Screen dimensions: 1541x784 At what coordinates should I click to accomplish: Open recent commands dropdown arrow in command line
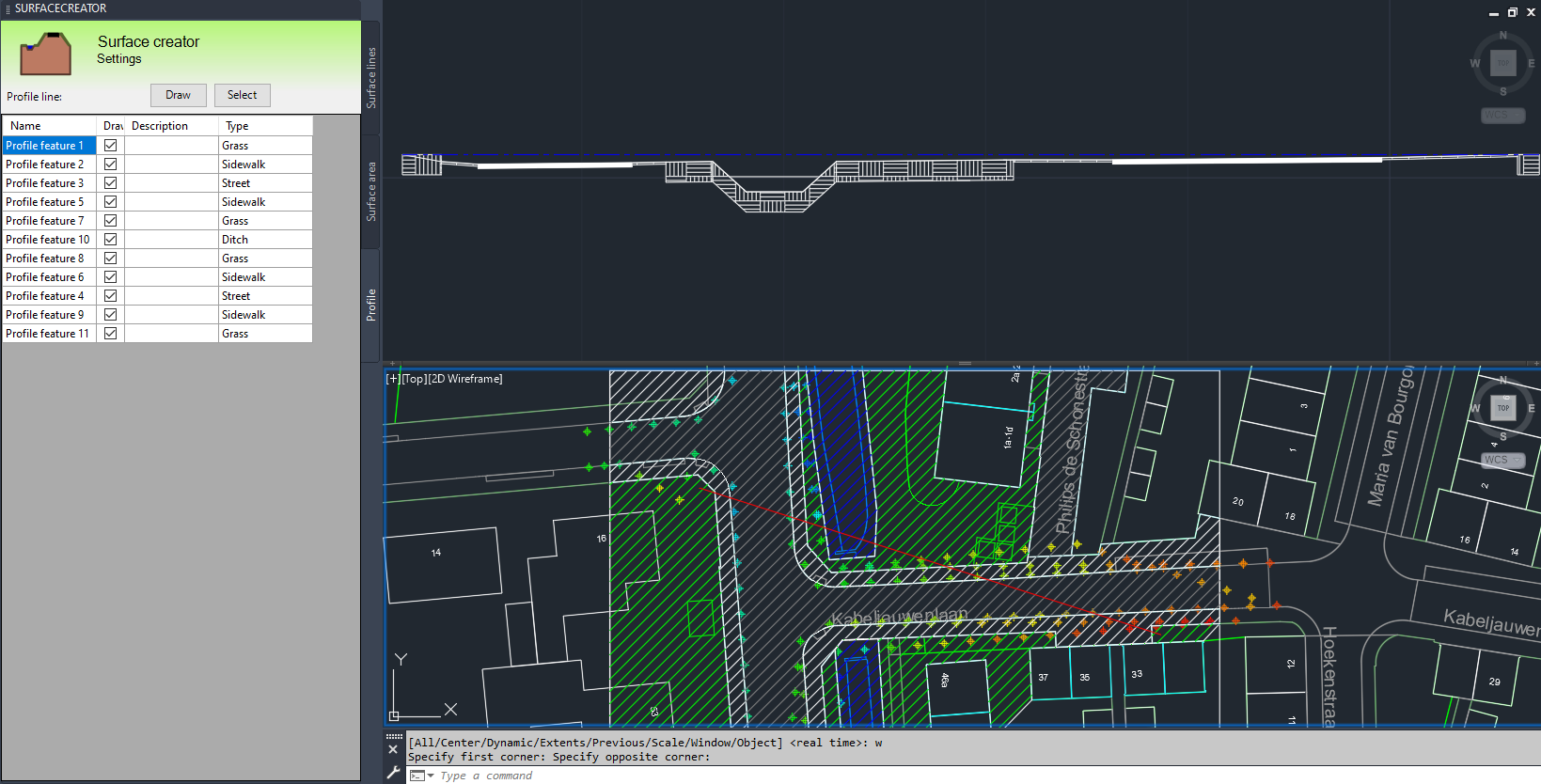coord(431,776)
